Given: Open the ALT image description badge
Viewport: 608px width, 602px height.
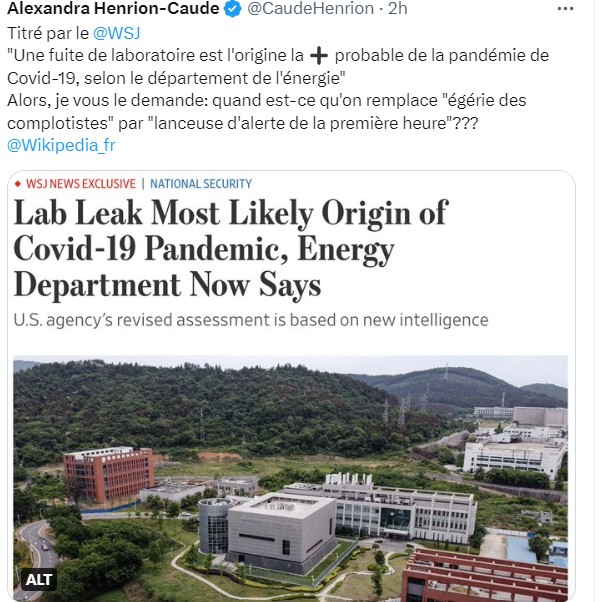Looking at the screenshot, I should [40, 579].
